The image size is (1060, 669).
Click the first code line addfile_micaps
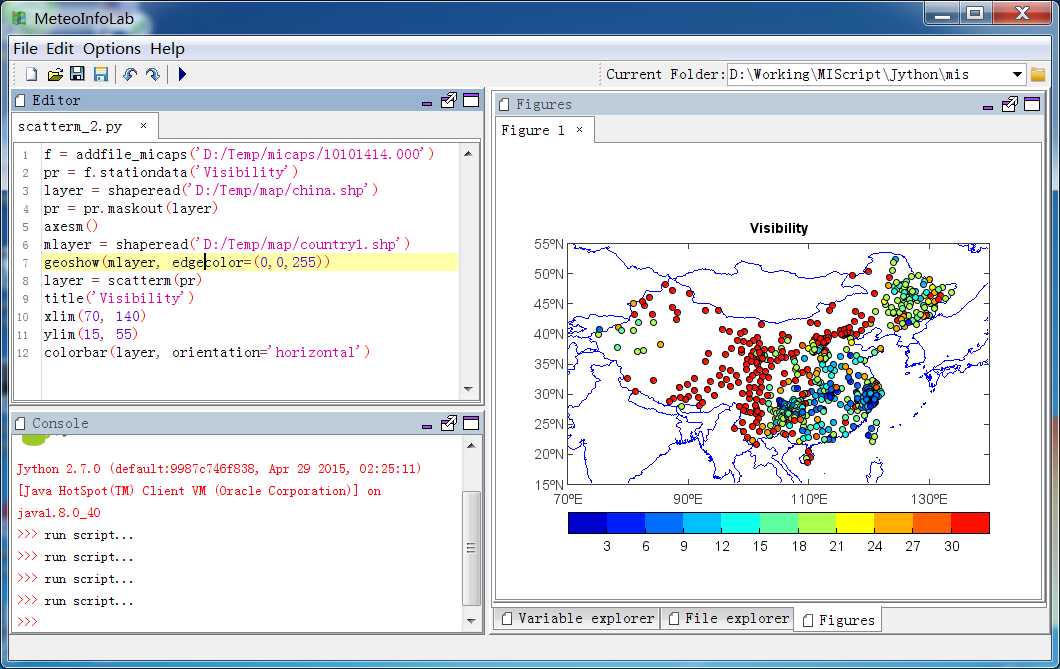pos(239,154)
